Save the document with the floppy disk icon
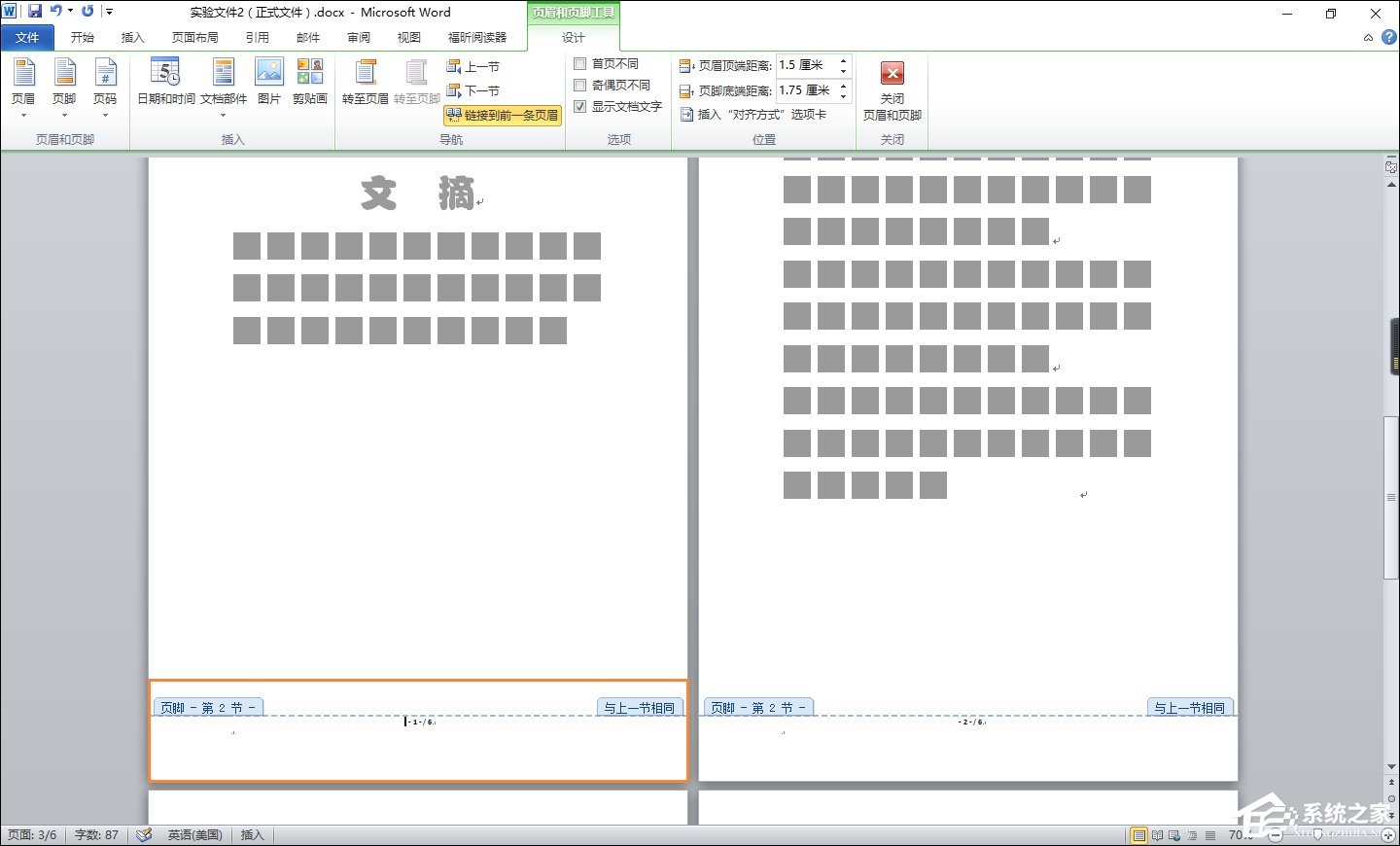This screenshot has height=846, width=1400. [x=35, y=12]
